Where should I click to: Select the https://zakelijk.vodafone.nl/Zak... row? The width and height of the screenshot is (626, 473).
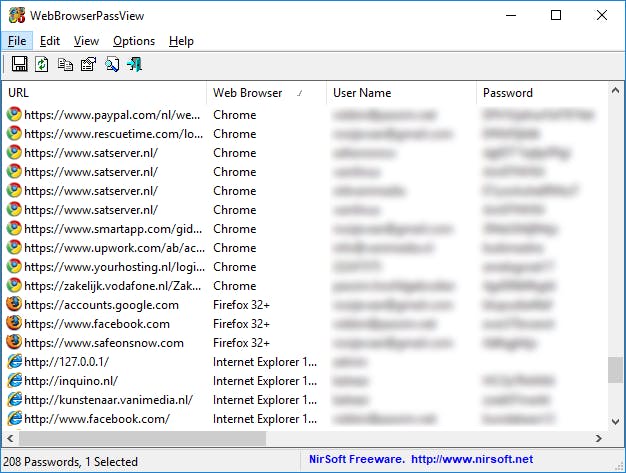coord(306,286)
